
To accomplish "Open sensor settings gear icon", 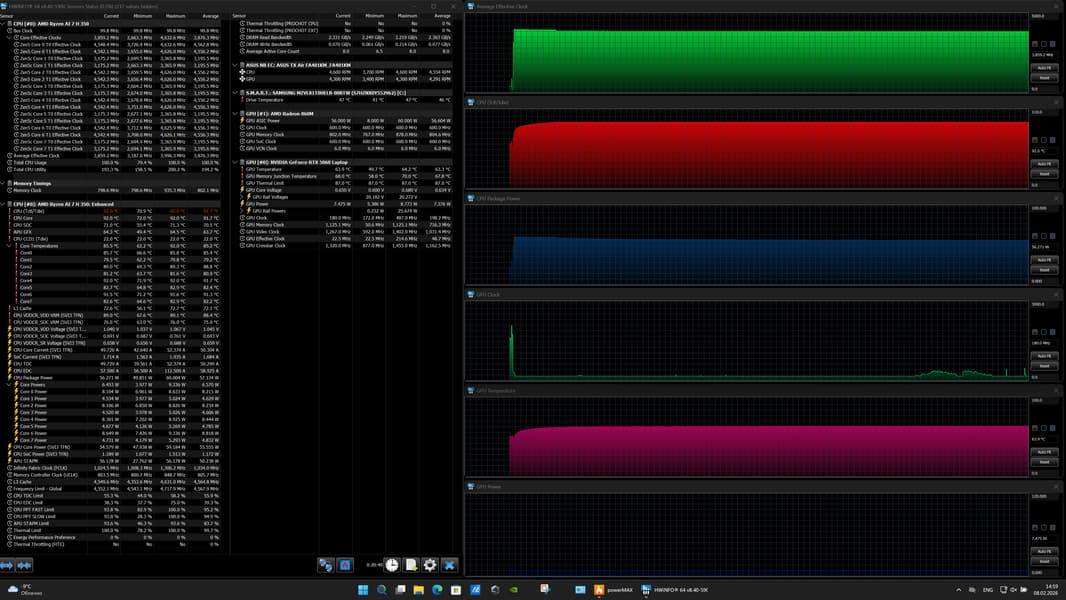I will [430, 565].
